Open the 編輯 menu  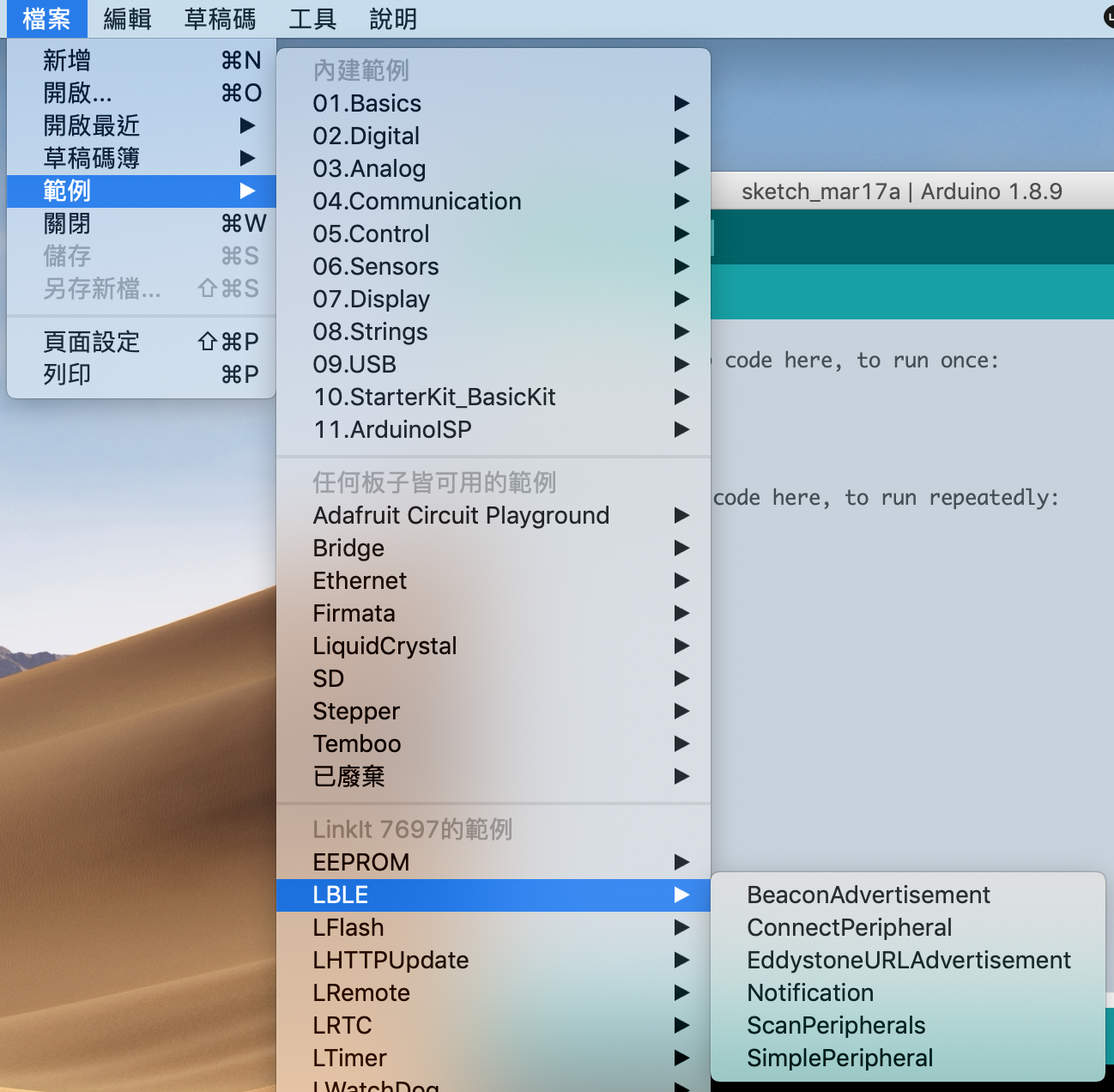[x=127, y=18]
